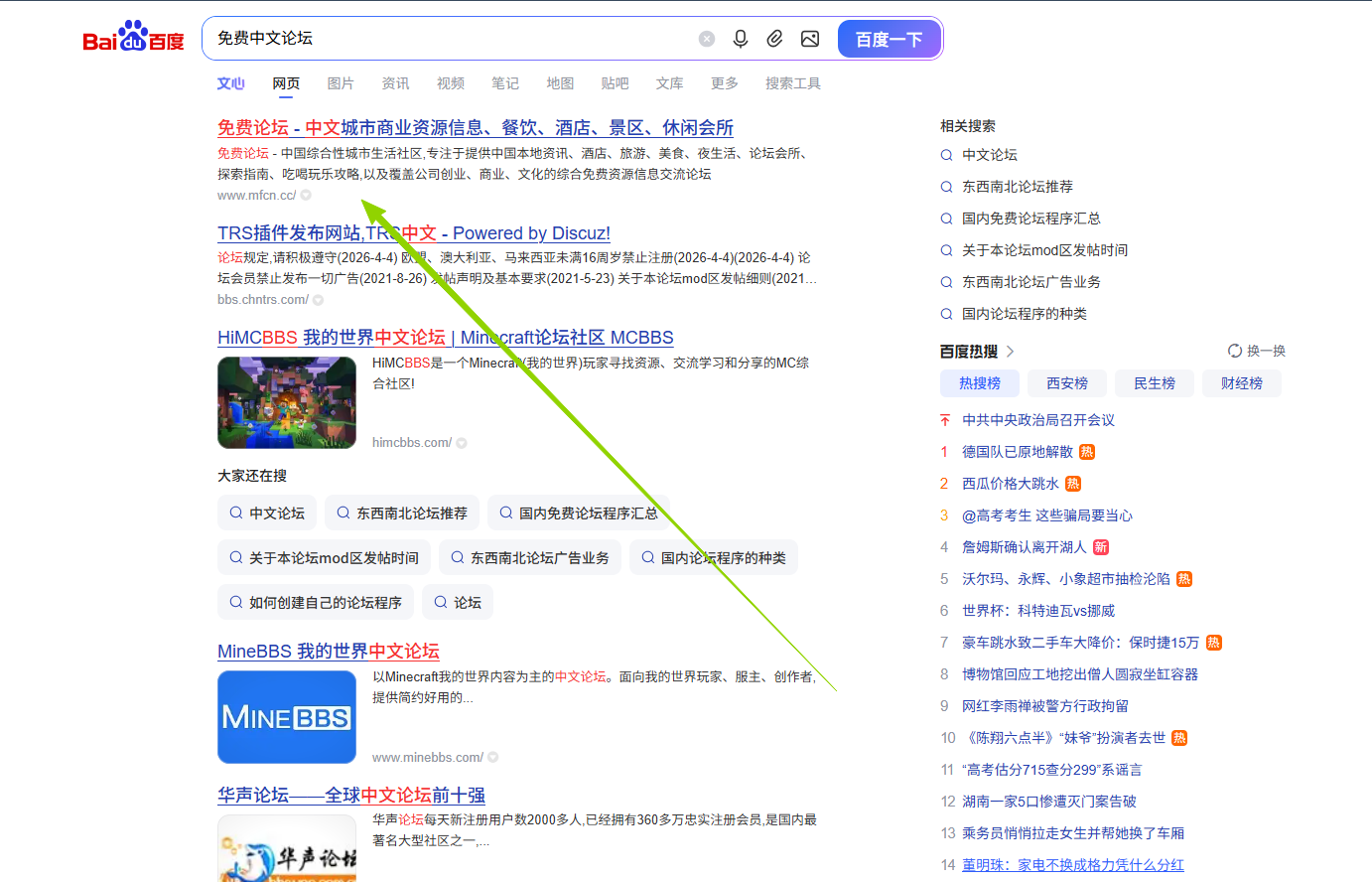This screenshot has width=1372, height=882.
Task: Click the icon beside www.minebbs.com
Action: click(x=493, y=758)
